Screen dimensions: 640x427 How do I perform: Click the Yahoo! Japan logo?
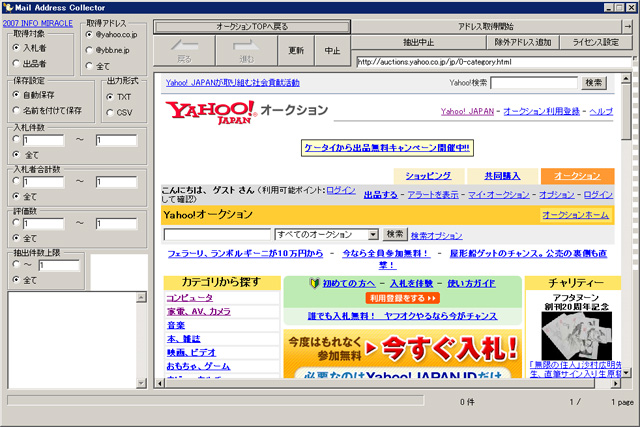[x=210, y=110]
